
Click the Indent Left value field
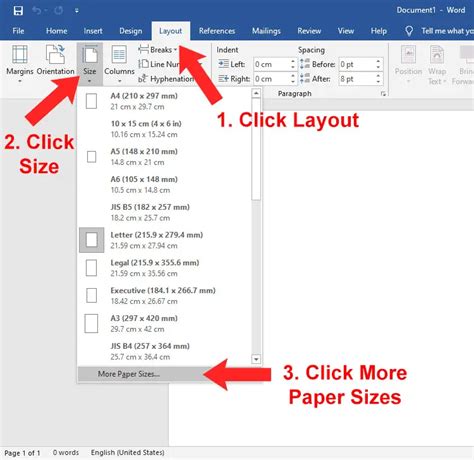point(271,64)
